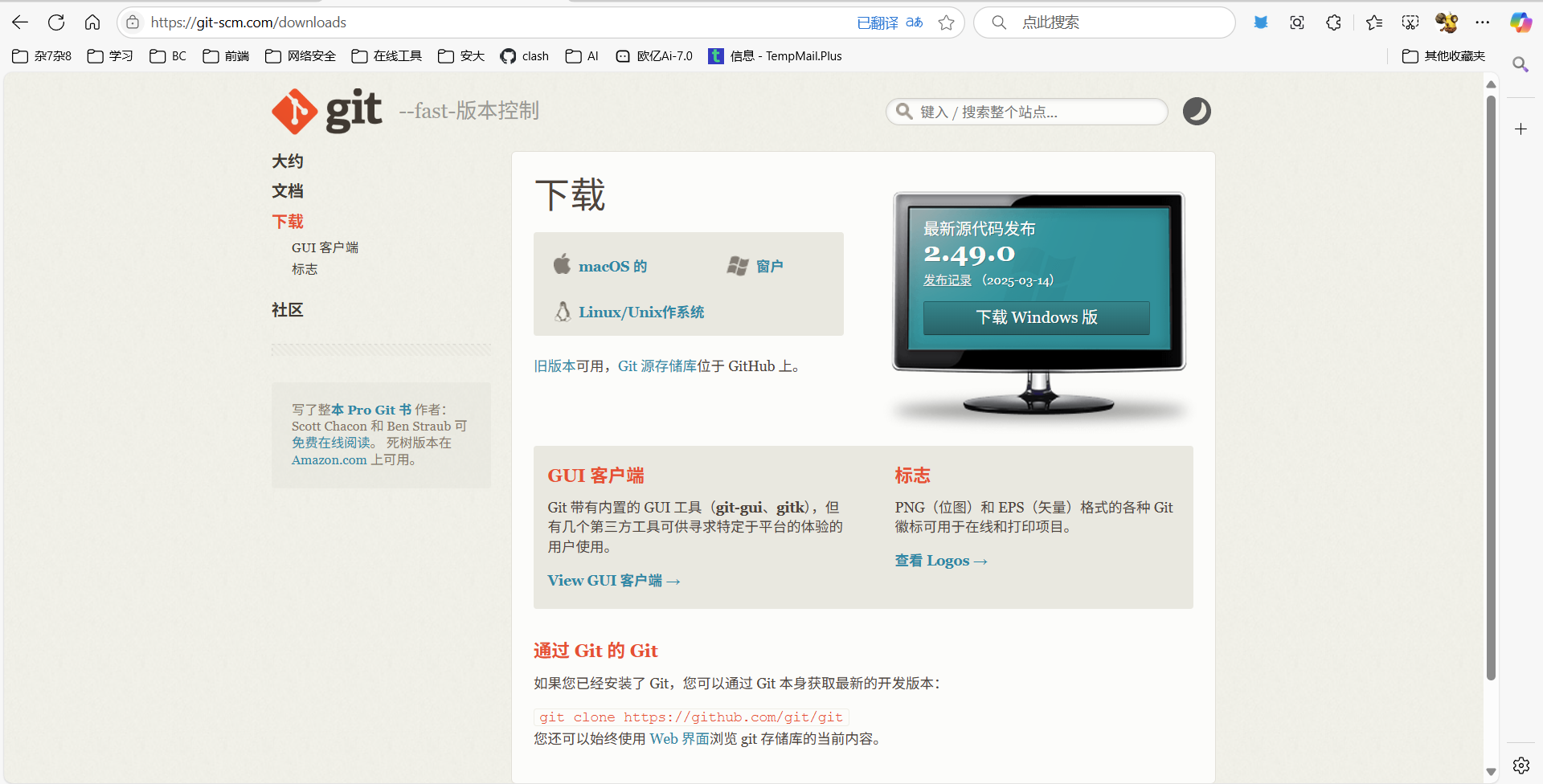Click 下载 Windows 版 button
Image resolution: width=1543 pixels, height=784 pixels.
point(1037,317)
